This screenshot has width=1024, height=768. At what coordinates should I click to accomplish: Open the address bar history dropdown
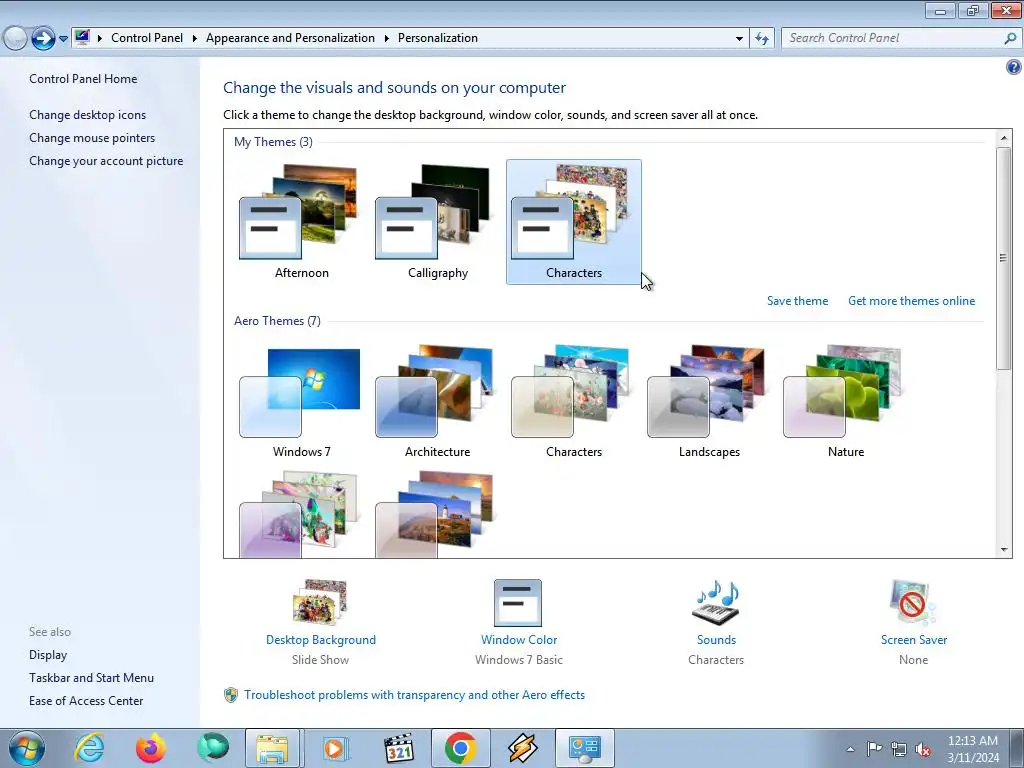[x=739, y=39]
